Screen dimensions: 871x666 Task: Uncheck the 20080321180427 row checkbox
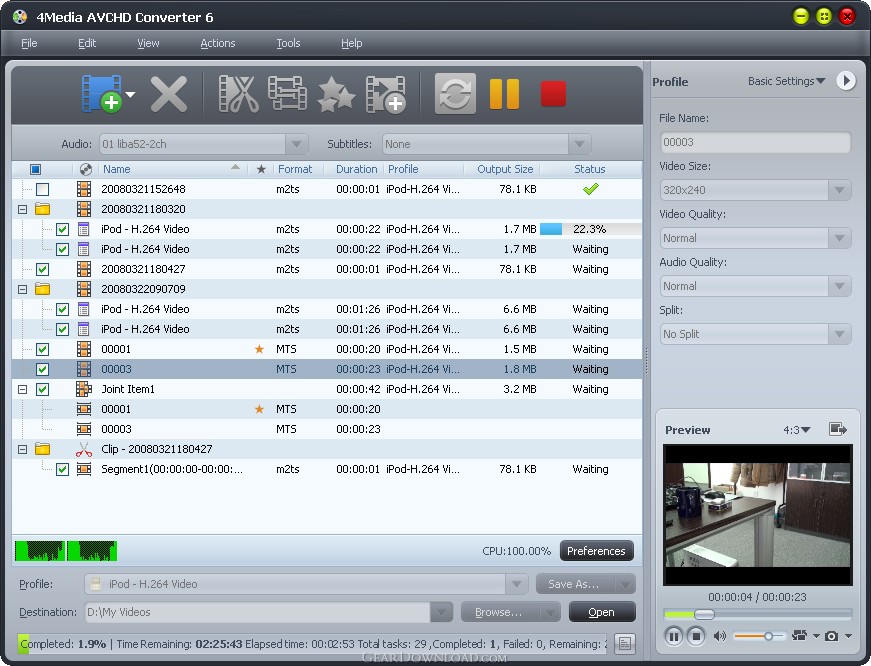(42, 269)
